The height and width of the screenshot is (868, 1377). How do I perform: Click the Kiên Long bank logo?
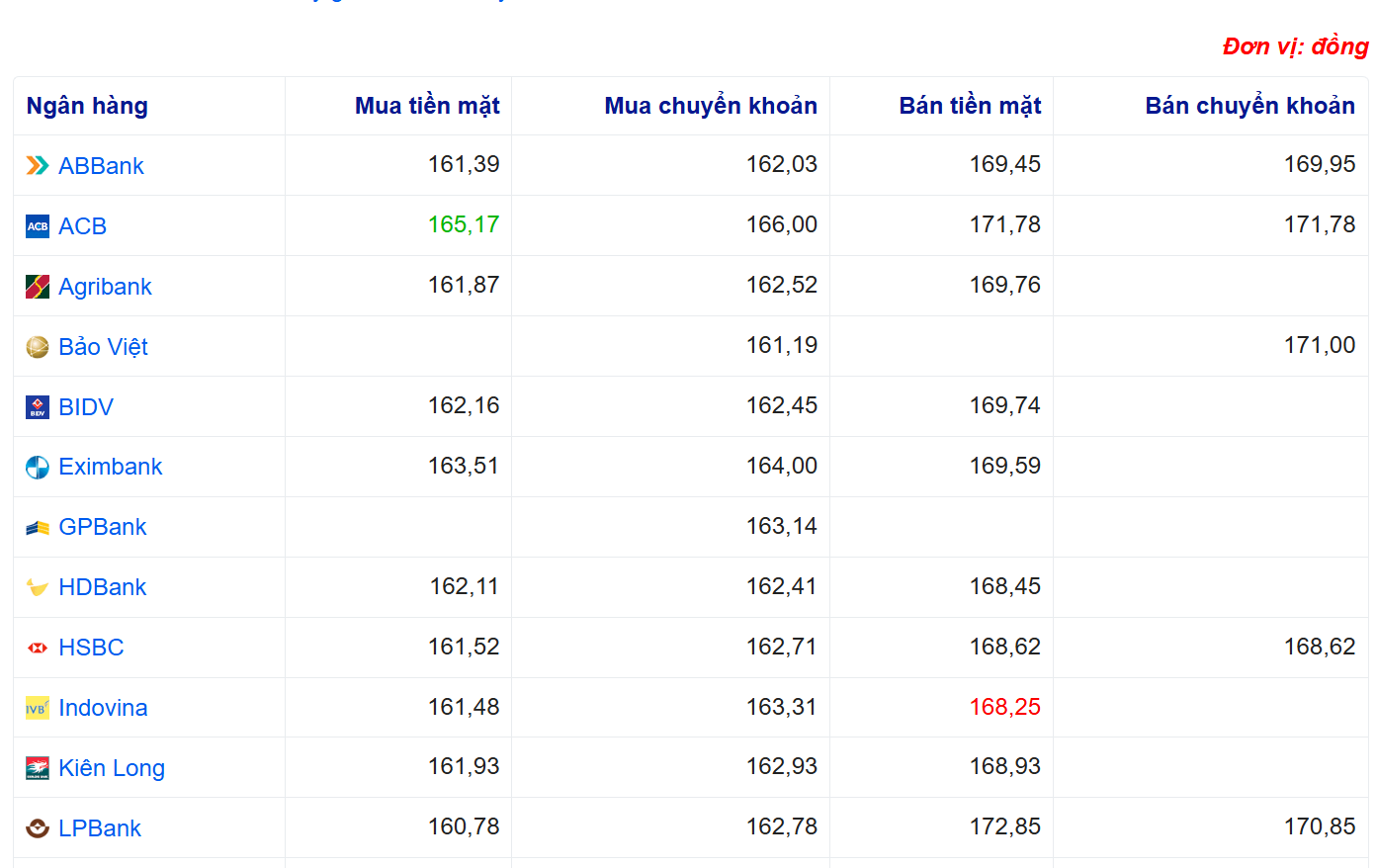tap(38, 768)
